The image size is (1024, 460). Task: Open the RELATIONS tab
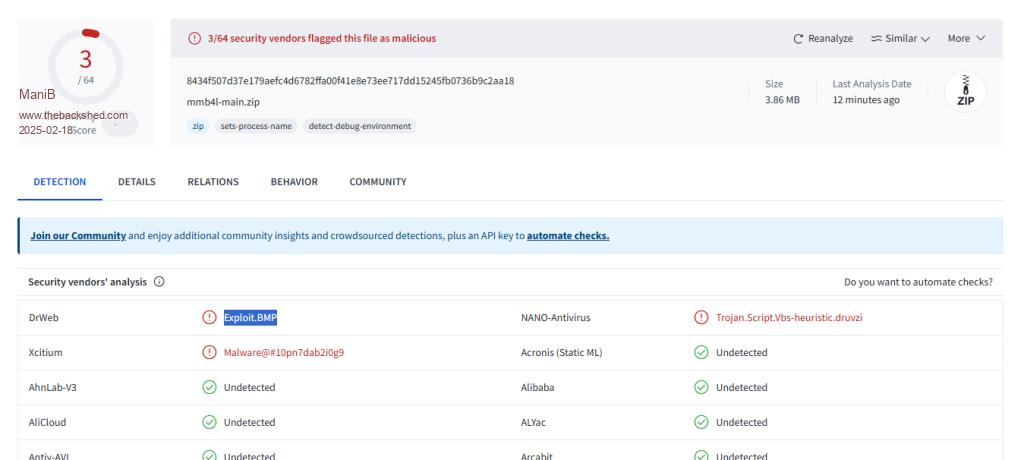[x=212, y=182]
